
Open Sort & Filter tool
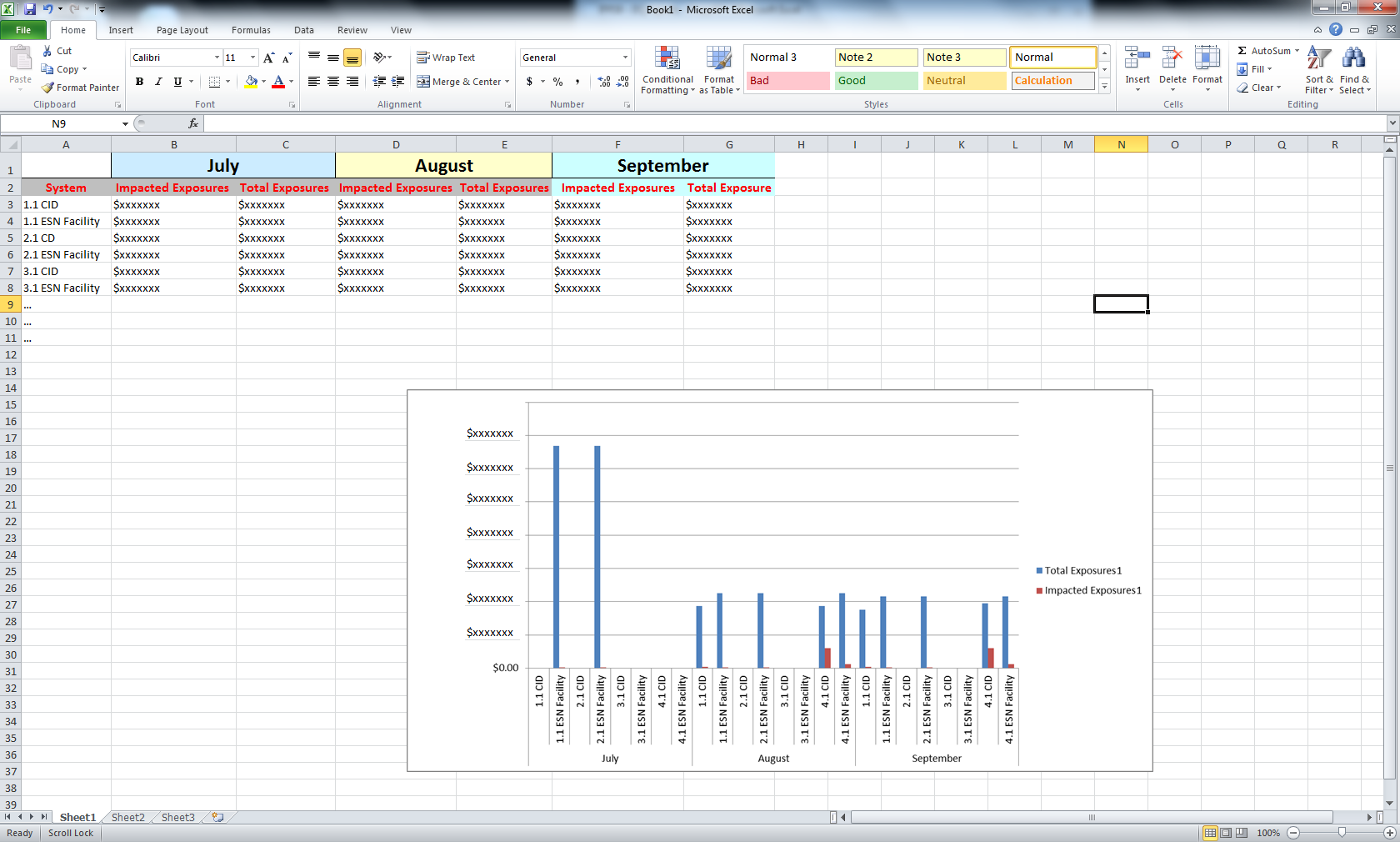pyautogui.click(x=1319, y=71)
